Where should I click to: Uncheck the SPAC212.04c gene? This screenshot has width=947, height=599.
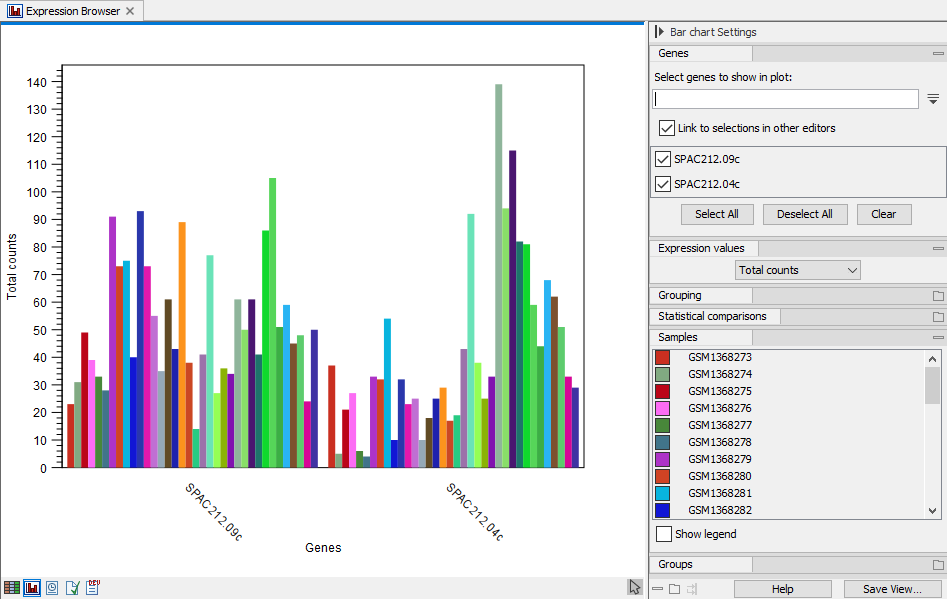pos(662,183)
